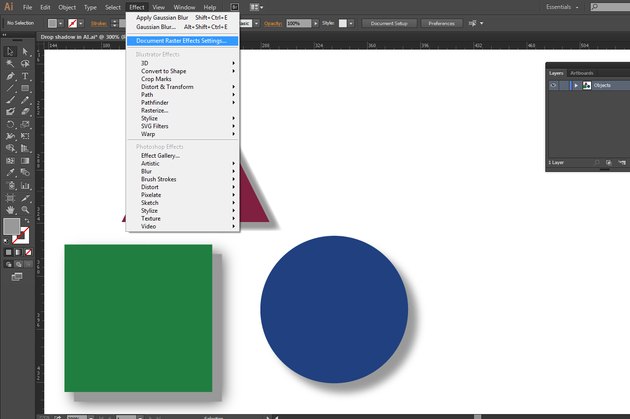Select the Slice tool
Screen dimensions: 630x419
point(25,198)
